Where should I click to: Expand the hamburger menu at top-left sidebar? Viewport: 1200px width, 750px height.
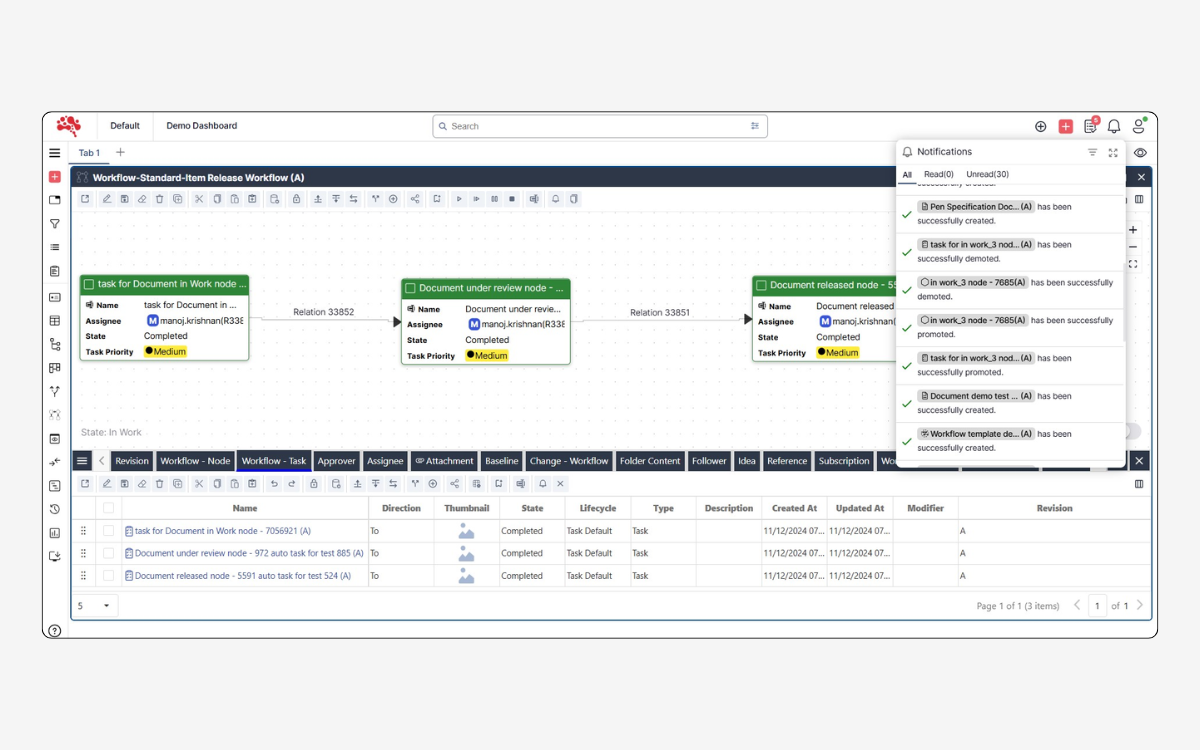[55, 153]
